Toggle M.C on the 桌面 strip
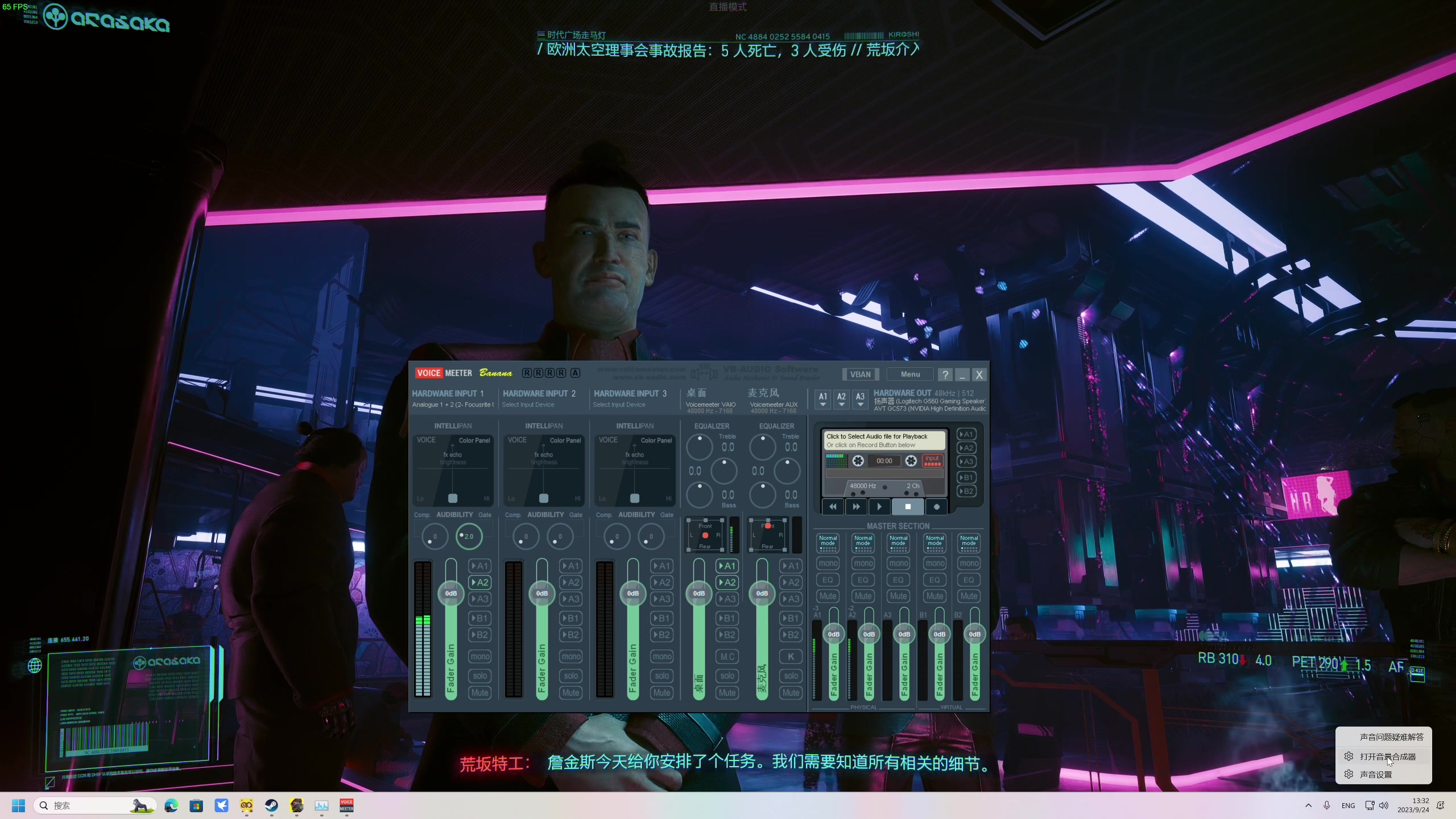Image resolution: width=1456 pixels, height=819 pixels. [x=727, y=656]
